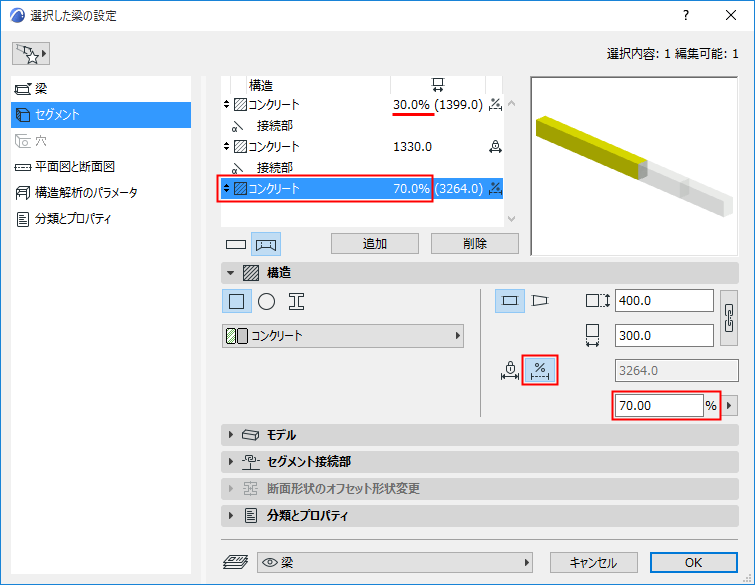Image resolution: width=755 pixels, height=585 pixels.
Task: Click the reorder arrows of 30.0% segment row
Action: coord(226,104)
